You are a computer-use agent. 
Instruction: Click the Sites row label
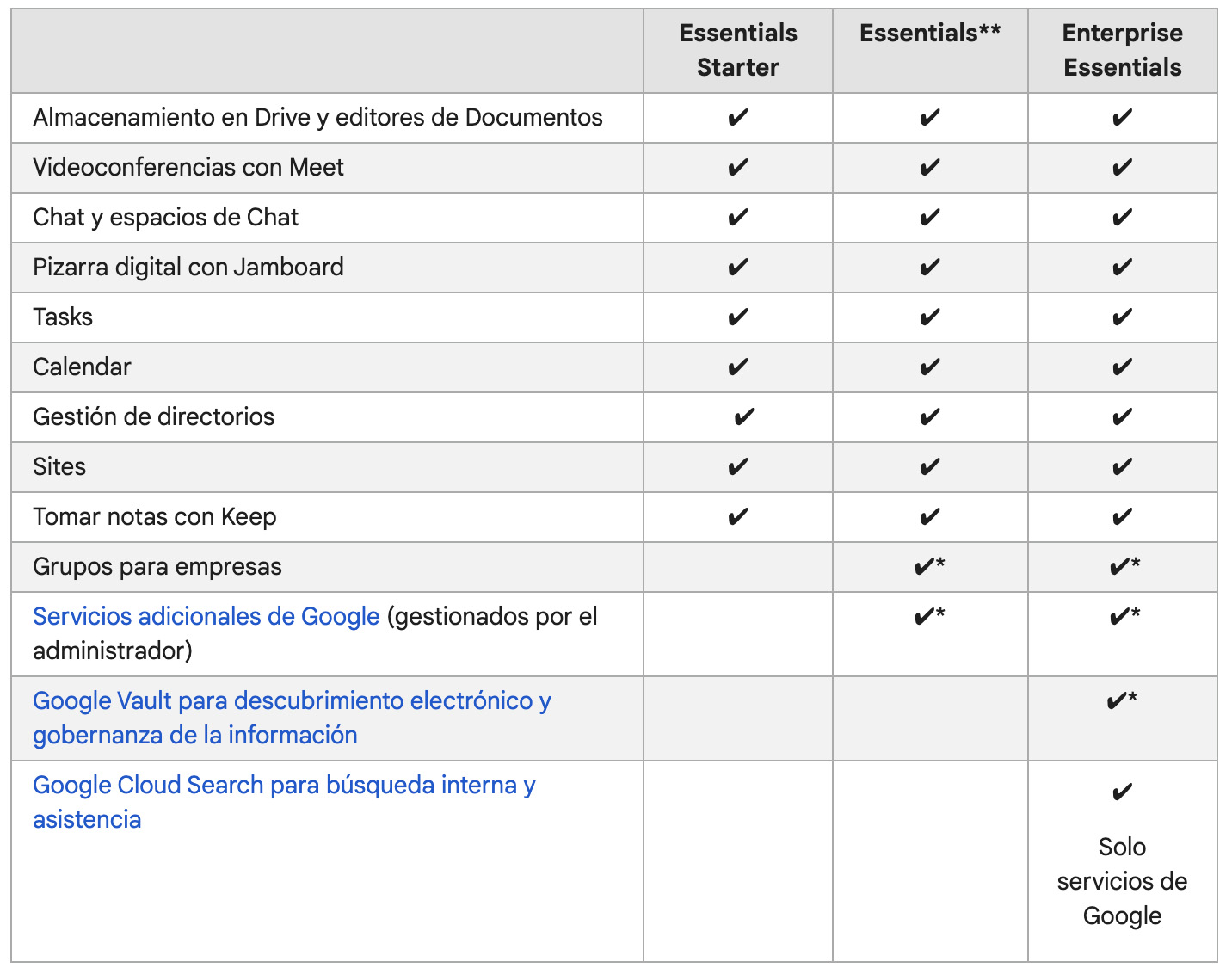(59, 467)
